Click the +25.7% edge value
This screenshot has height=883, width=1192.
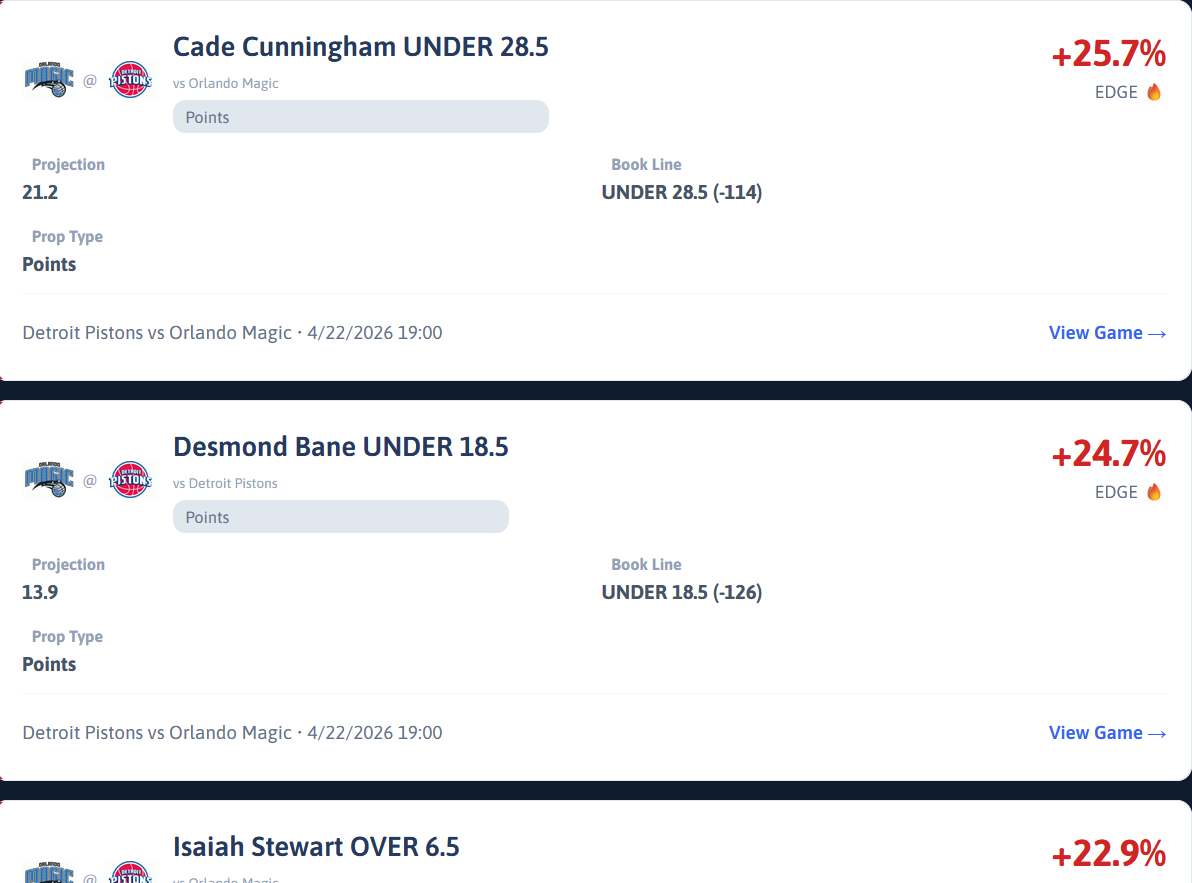tap(1108, 54)
